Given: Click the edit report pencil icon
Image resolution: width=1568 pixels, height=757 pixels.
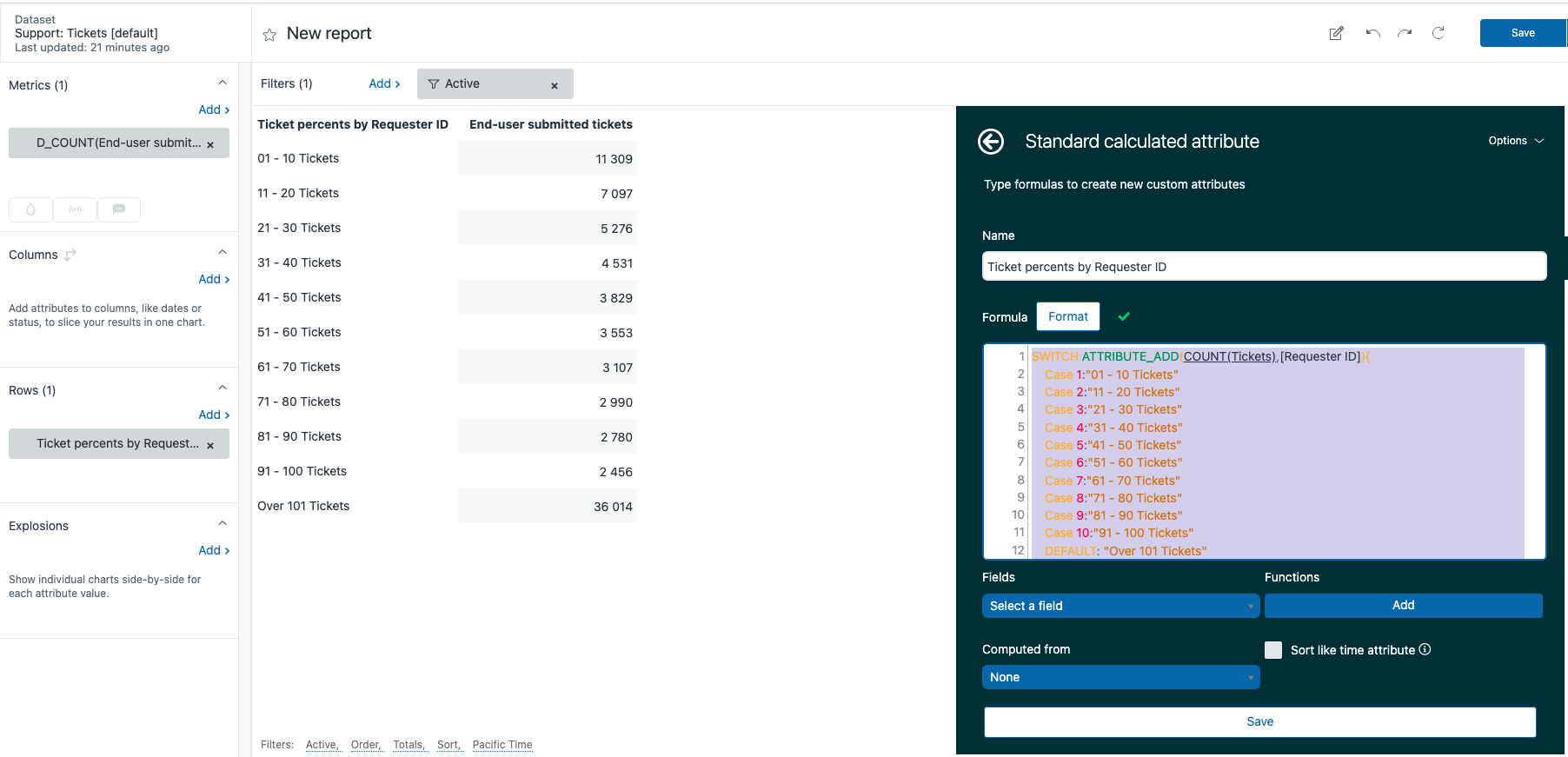Looking at the screenshot, I should tap(1336, 33).
